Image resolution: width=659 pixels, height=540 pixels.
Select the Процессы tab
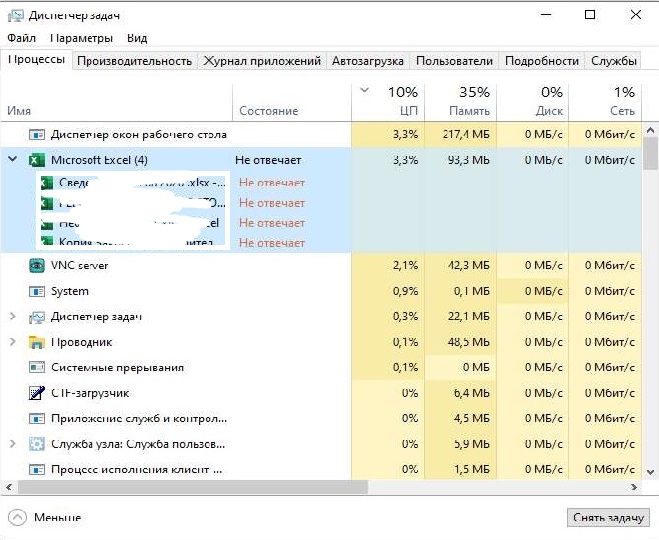click(36, 59)
